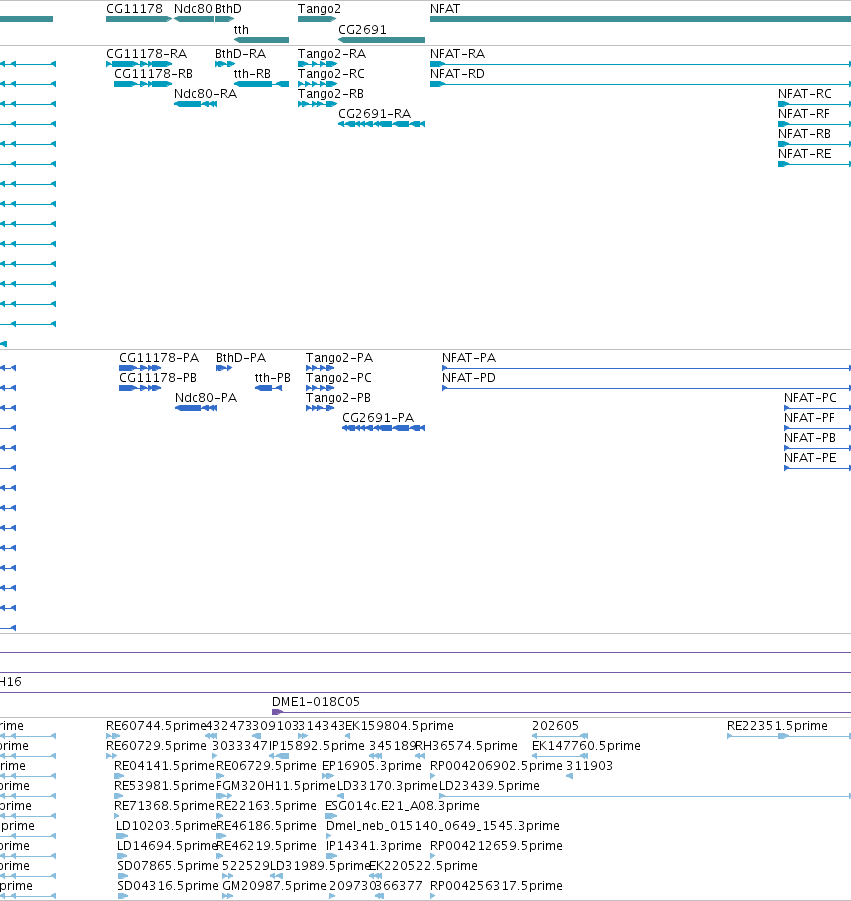Viewport: 851px width, 901px height.
Task: Click the CG11178 gene label
Action: tap(134, 9)
